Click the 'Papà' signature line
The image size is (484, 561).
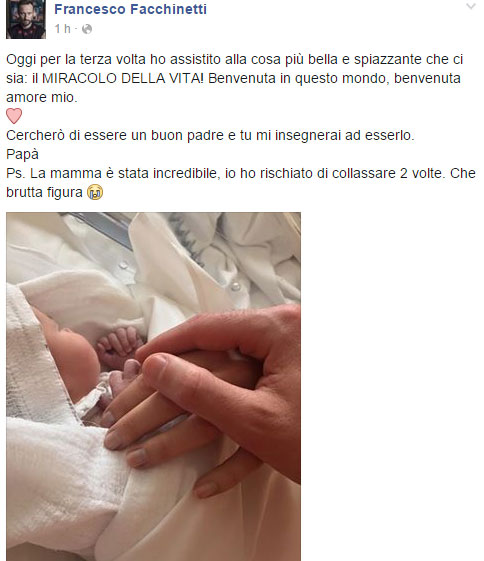pyautogui.click(x=22, y=154)
